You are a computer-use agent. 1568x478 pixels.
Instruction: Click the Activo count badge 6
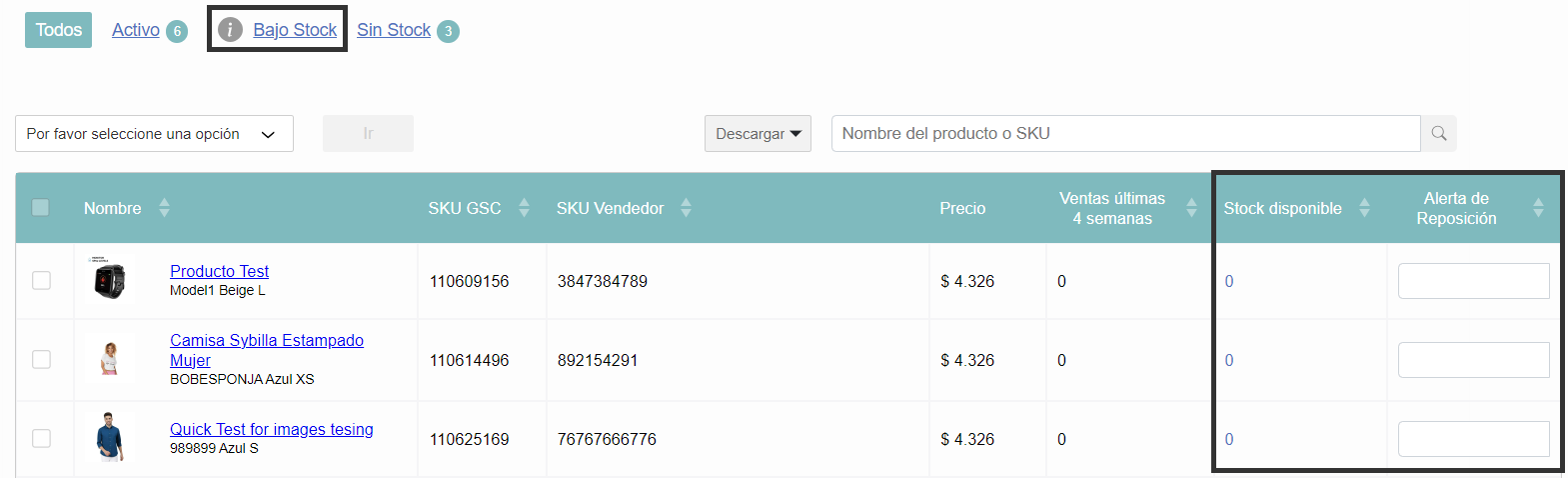click(177, 31)
